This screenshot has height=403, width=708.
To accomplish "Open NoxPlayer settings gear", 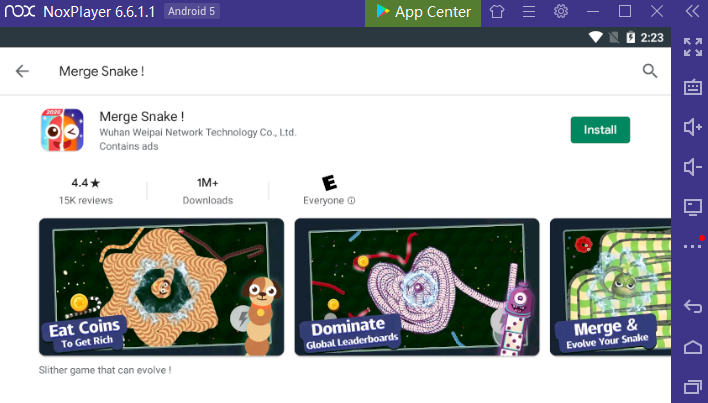I will point(561,11).
